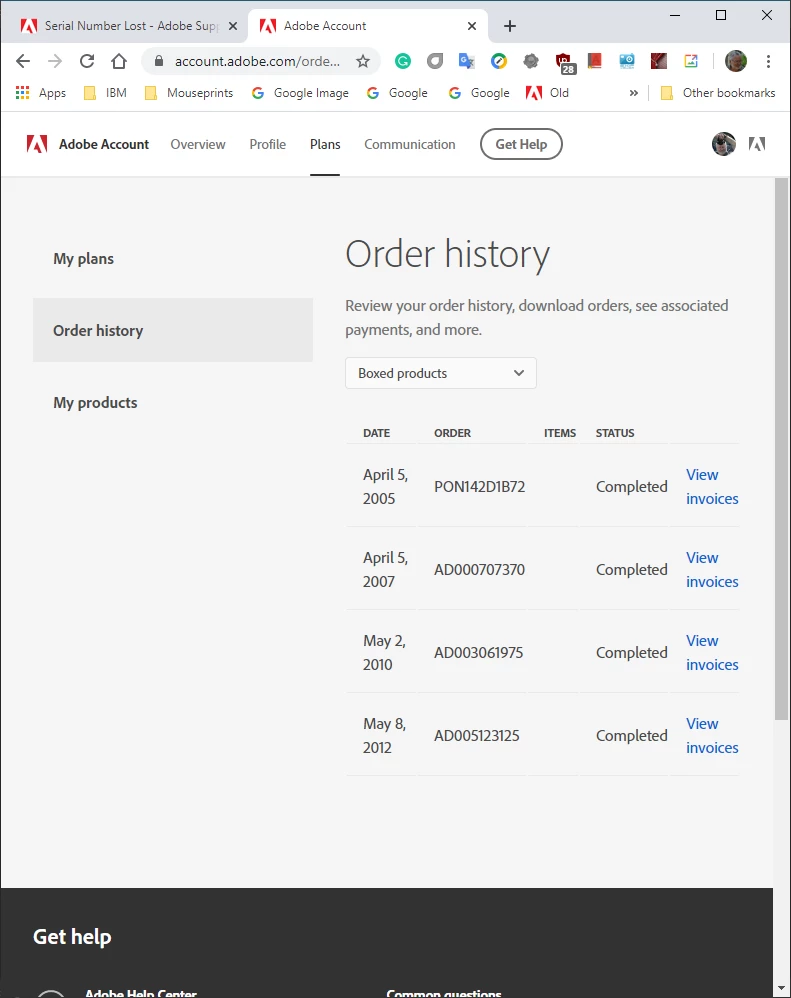Click the page vertical scrollbar thumb

click(781, 449)
